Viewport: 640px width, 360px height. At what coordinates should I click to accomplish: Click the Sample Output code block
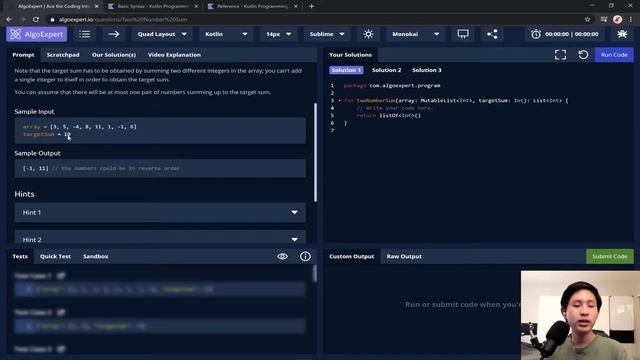click(x=160, y=168)
